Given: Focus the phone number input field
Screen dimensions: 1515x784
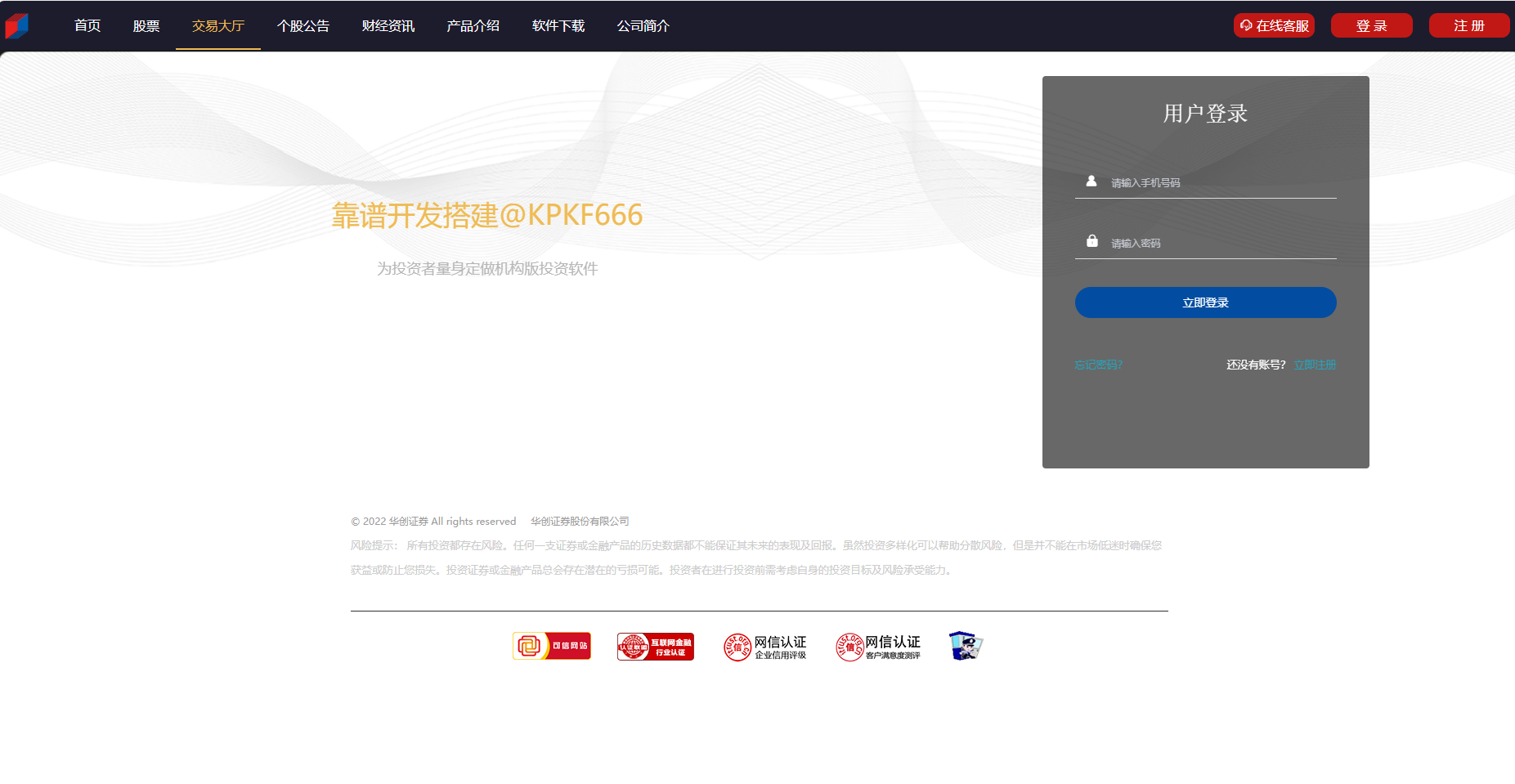Looking at the screenshot, I should 1218,183.
